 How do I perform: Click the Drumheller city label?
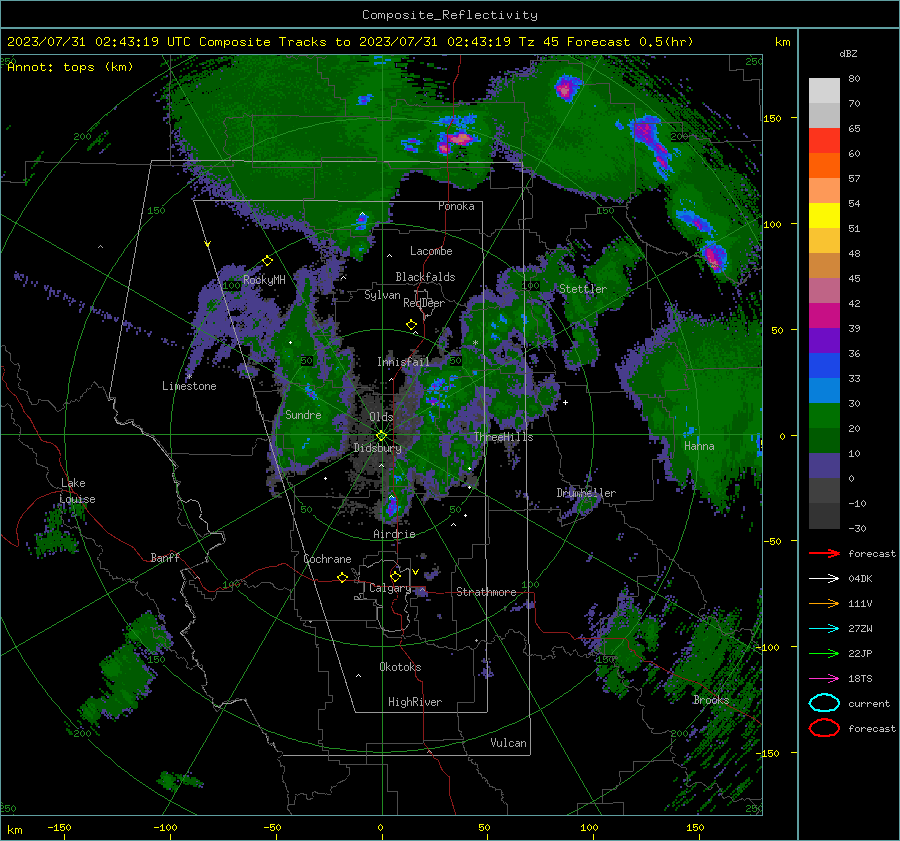click(586, 493)
